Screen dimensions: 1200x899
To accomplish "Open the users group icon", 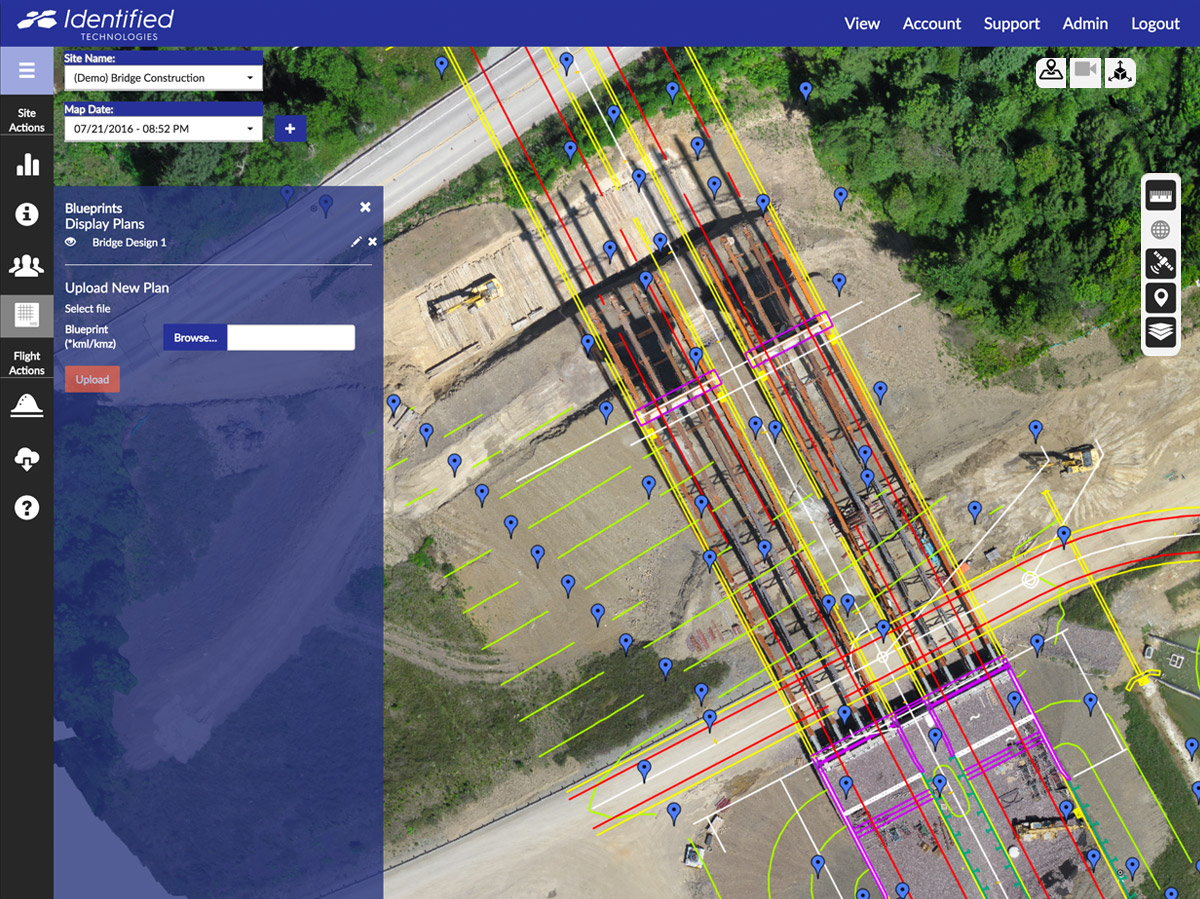I will click(x=27, y=265).
